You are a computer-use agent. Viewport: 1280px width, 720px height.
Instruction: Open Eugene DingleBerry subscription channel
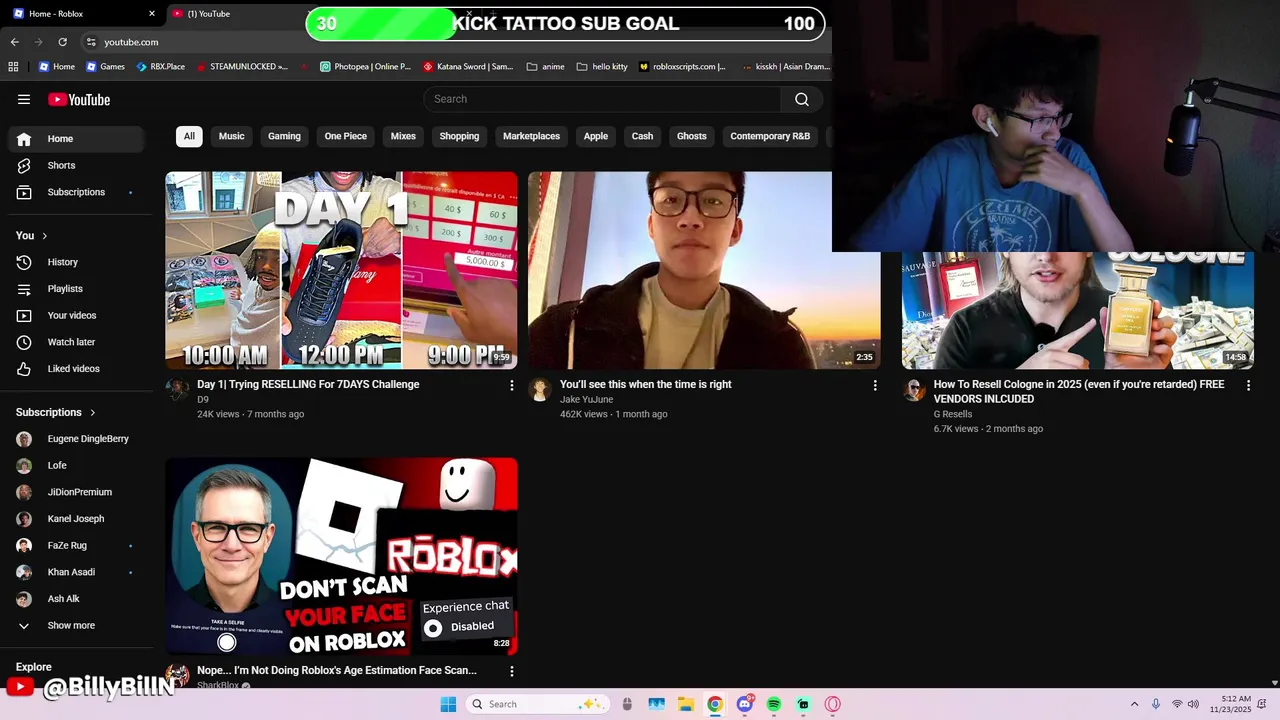[x=76, y=439]
